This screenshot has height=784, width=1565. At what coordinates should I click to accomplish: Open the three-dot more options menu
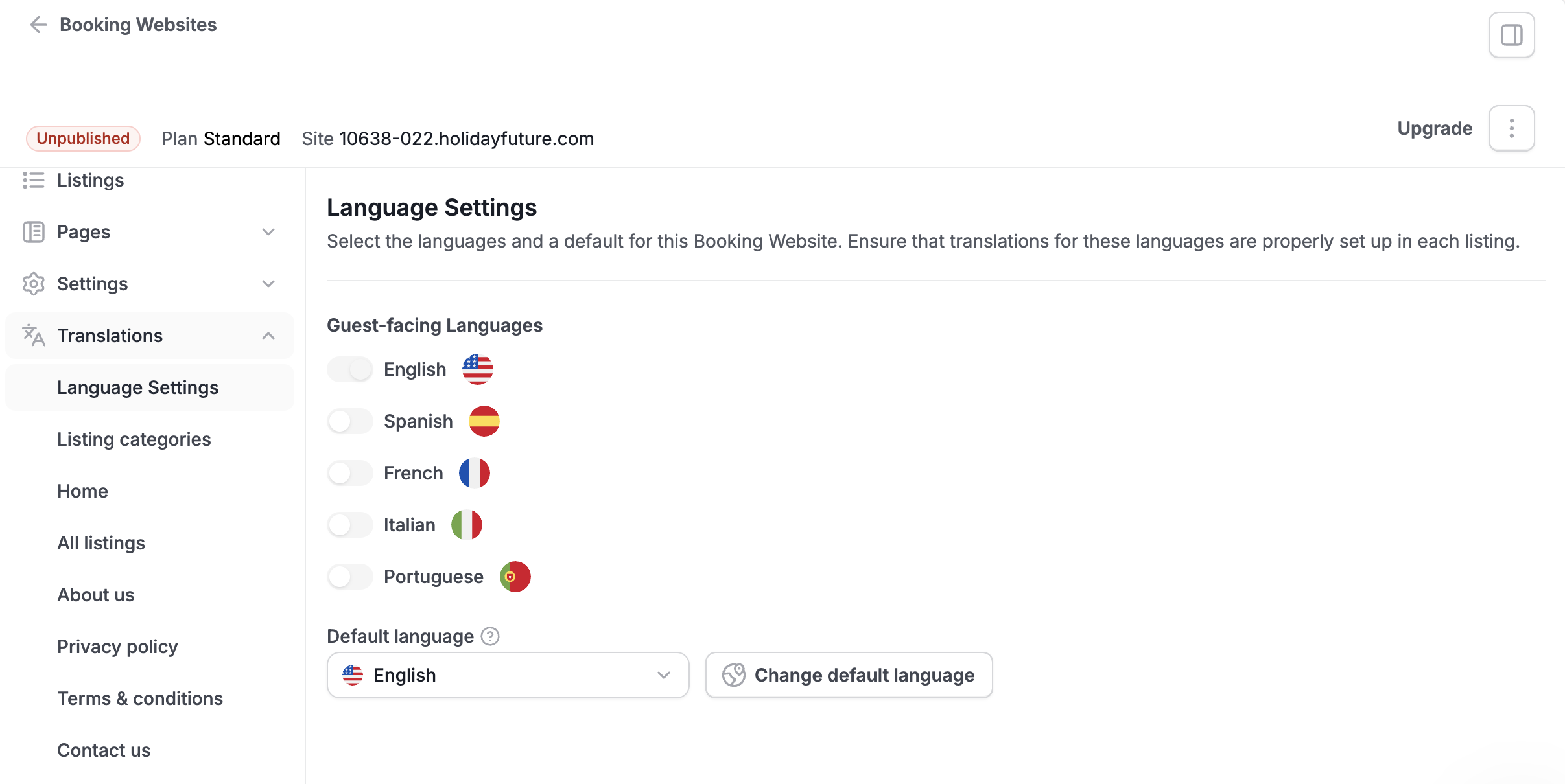click(1511, 128)
